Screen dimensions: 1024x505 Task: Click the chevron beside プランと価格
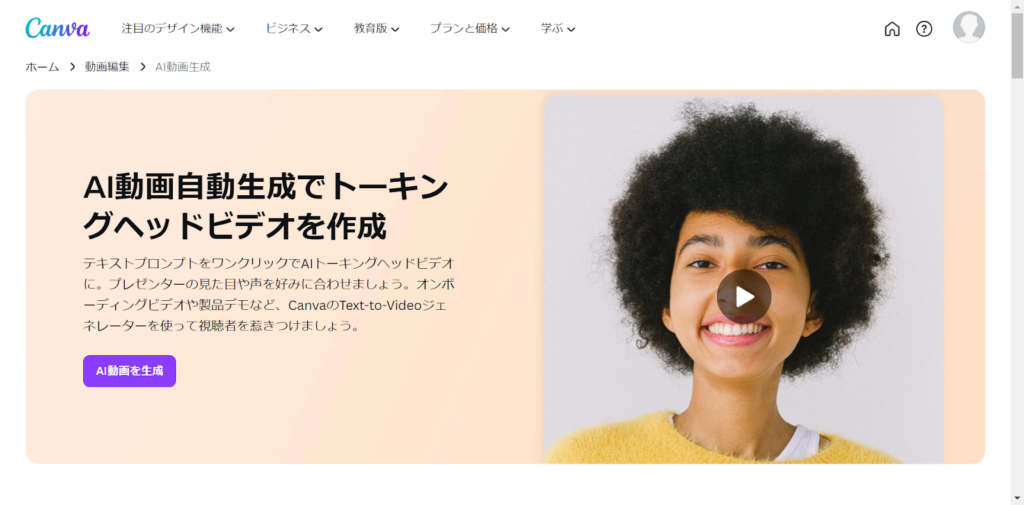point(505,29)
